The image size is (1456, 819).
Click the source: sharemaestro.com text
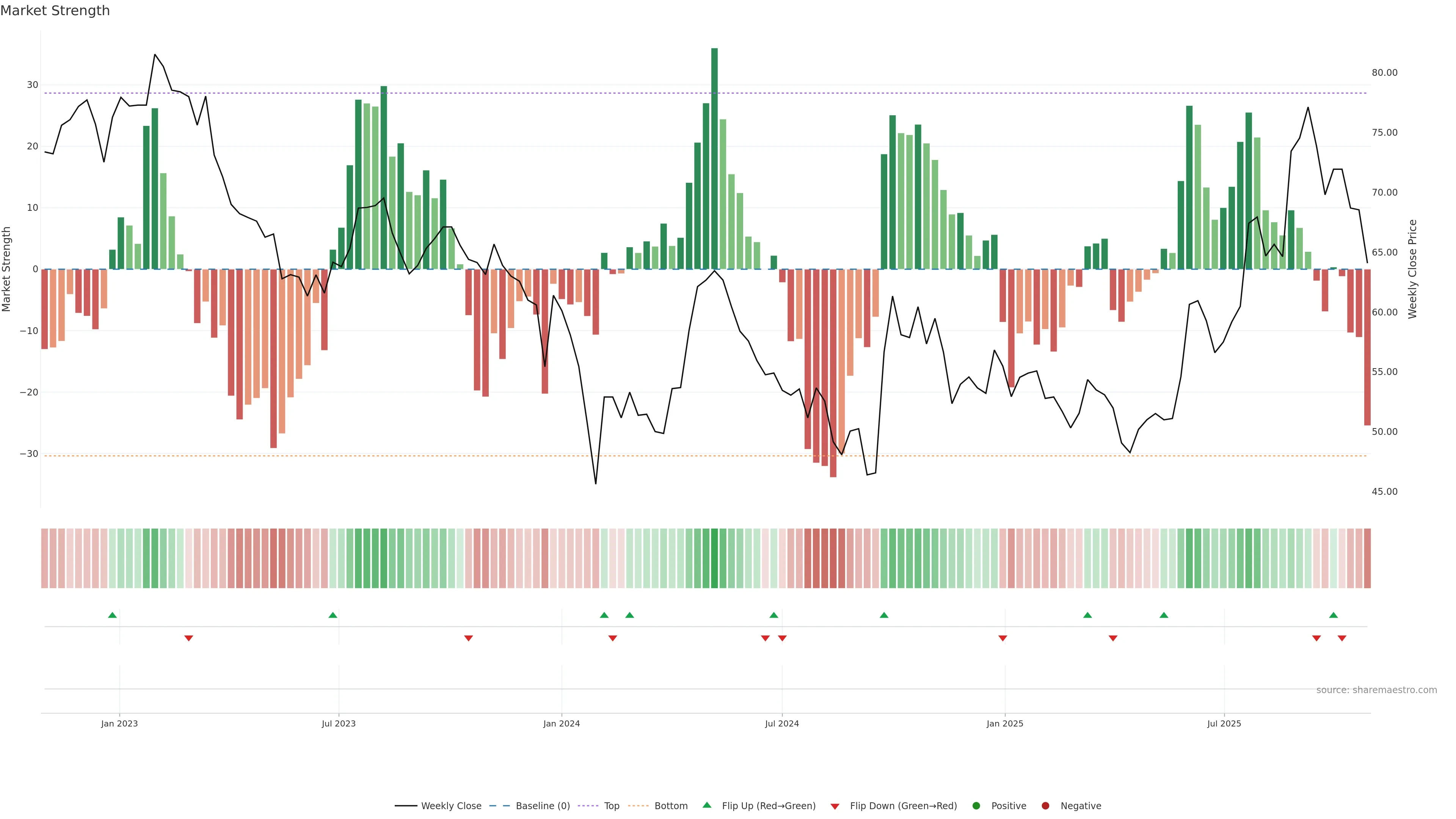coord(1376,690)
